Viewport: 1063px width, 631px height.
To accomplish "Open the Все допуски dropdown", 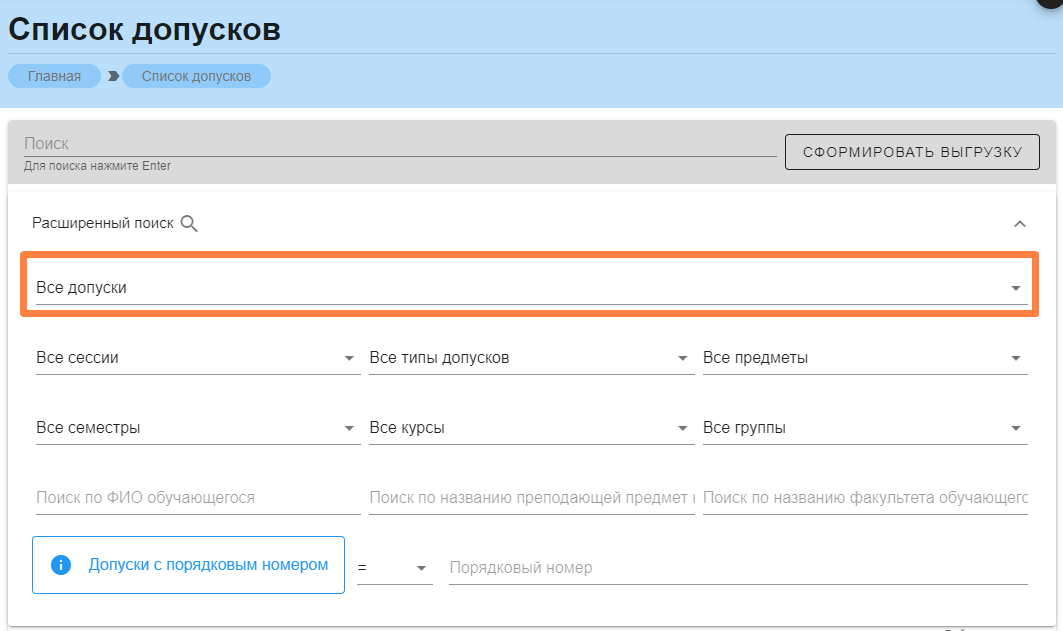I will pyautogui.click(x=530, y=288).
